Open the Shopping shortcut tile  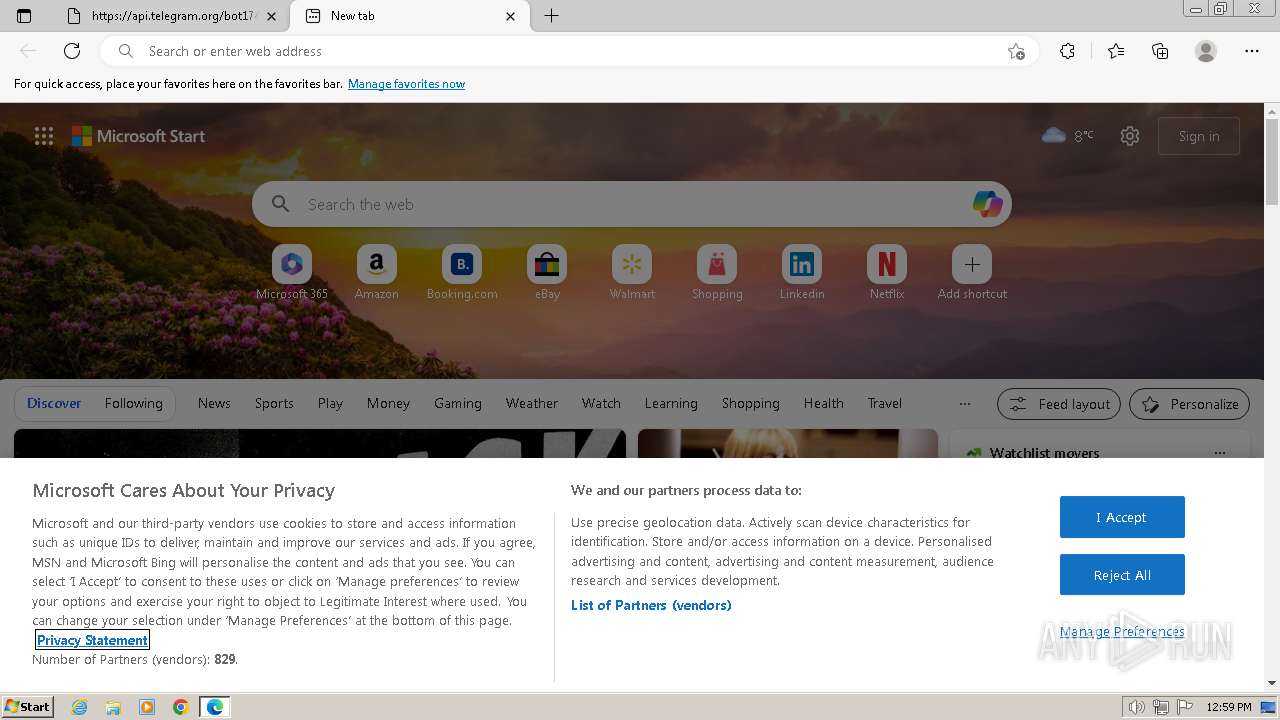pos(717,272)
